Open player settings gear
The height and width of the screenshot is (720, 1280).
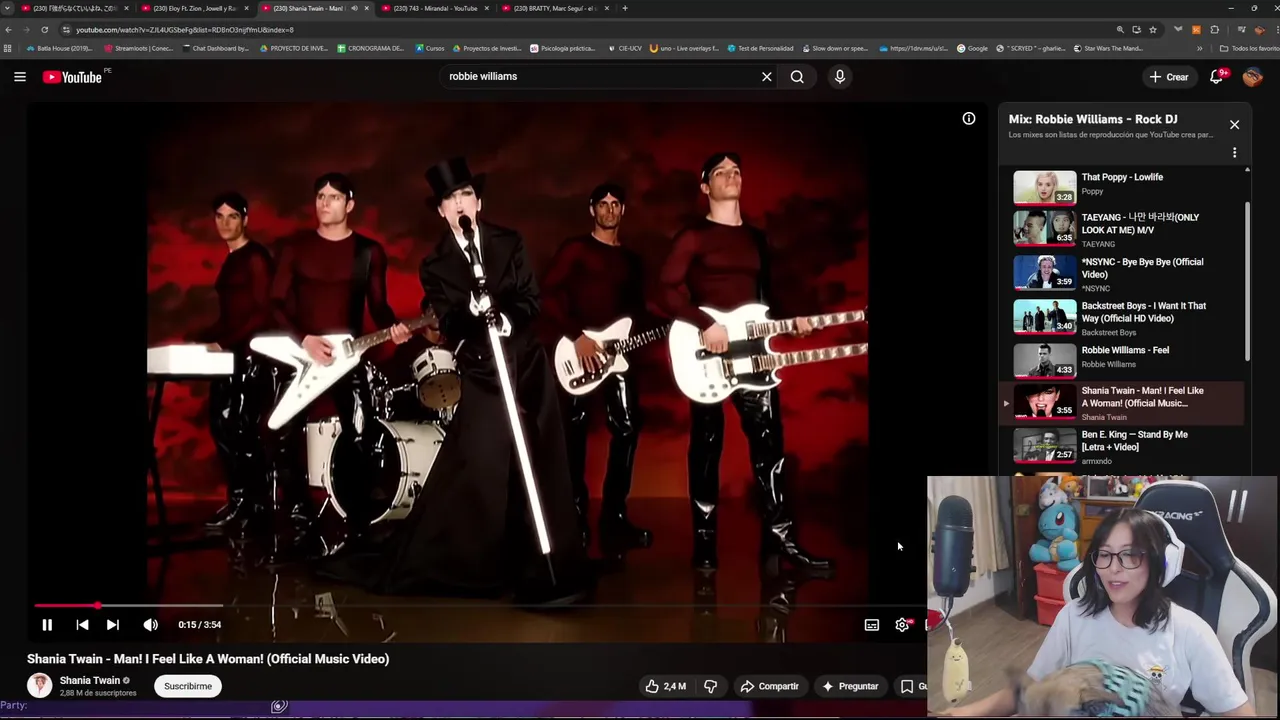point(902,625)
